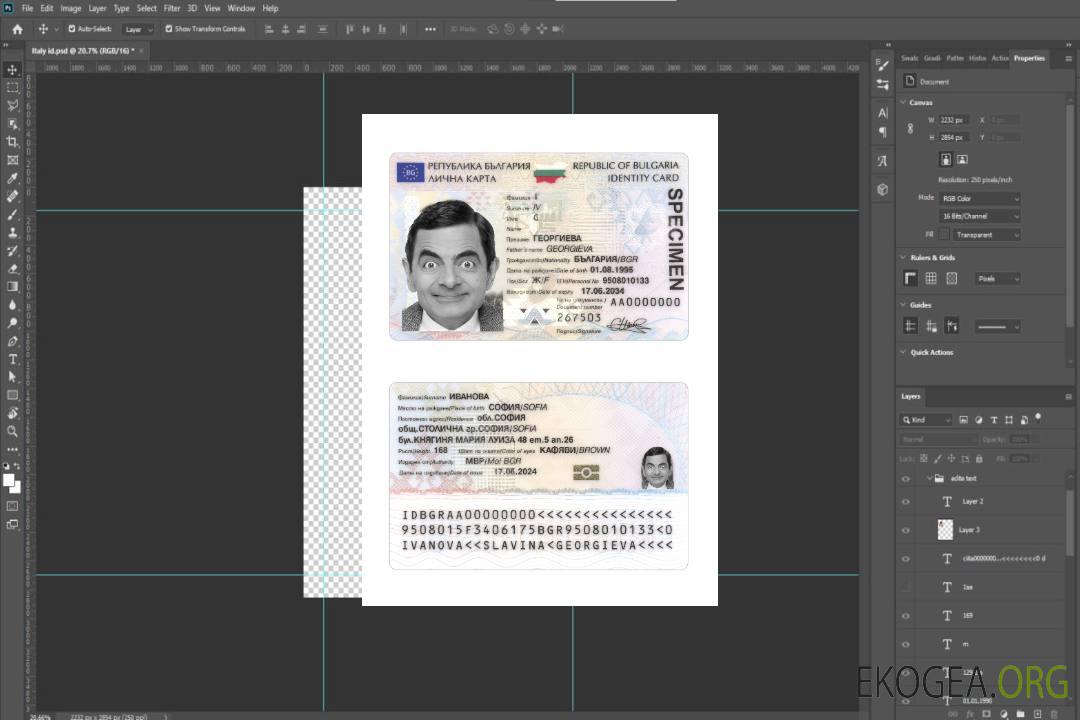Select the Polygonal Lasso tool
Screen dimensions: 1080x720
[x=12, y=105]
